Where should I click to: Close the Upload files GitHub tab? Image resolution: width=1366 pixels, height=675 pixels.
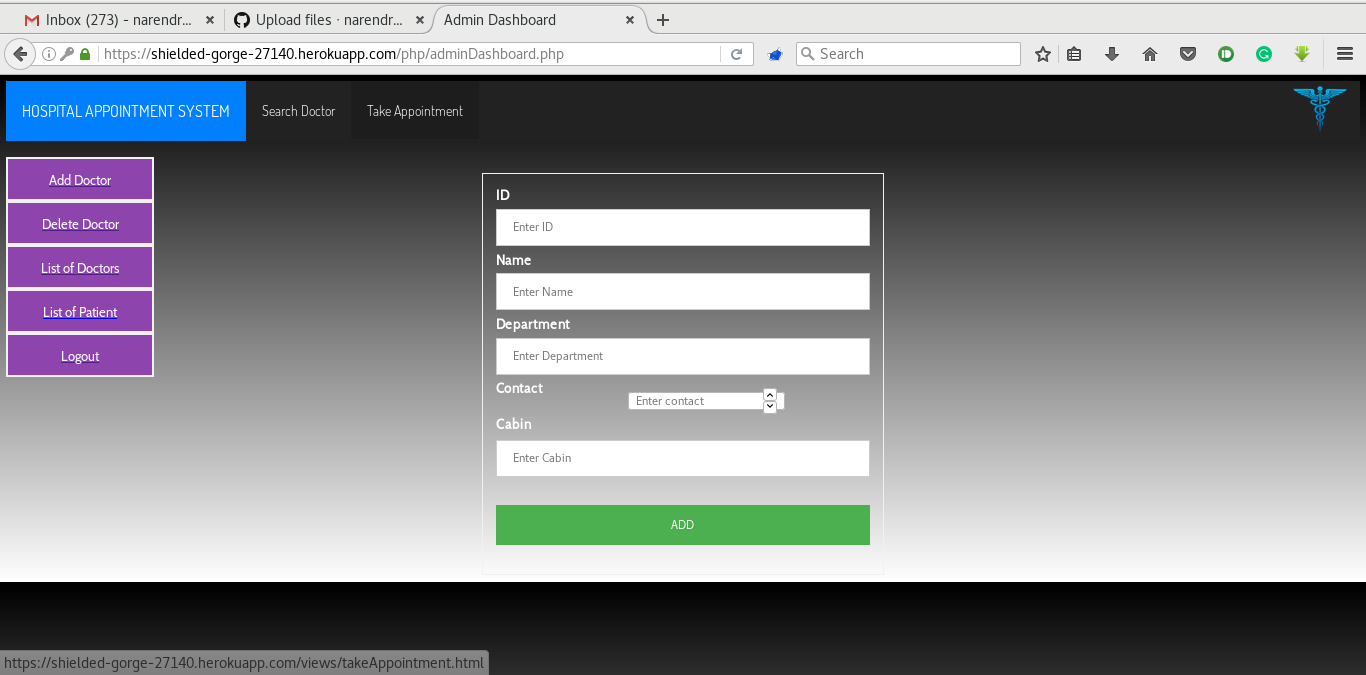click(x=420, y=20)
